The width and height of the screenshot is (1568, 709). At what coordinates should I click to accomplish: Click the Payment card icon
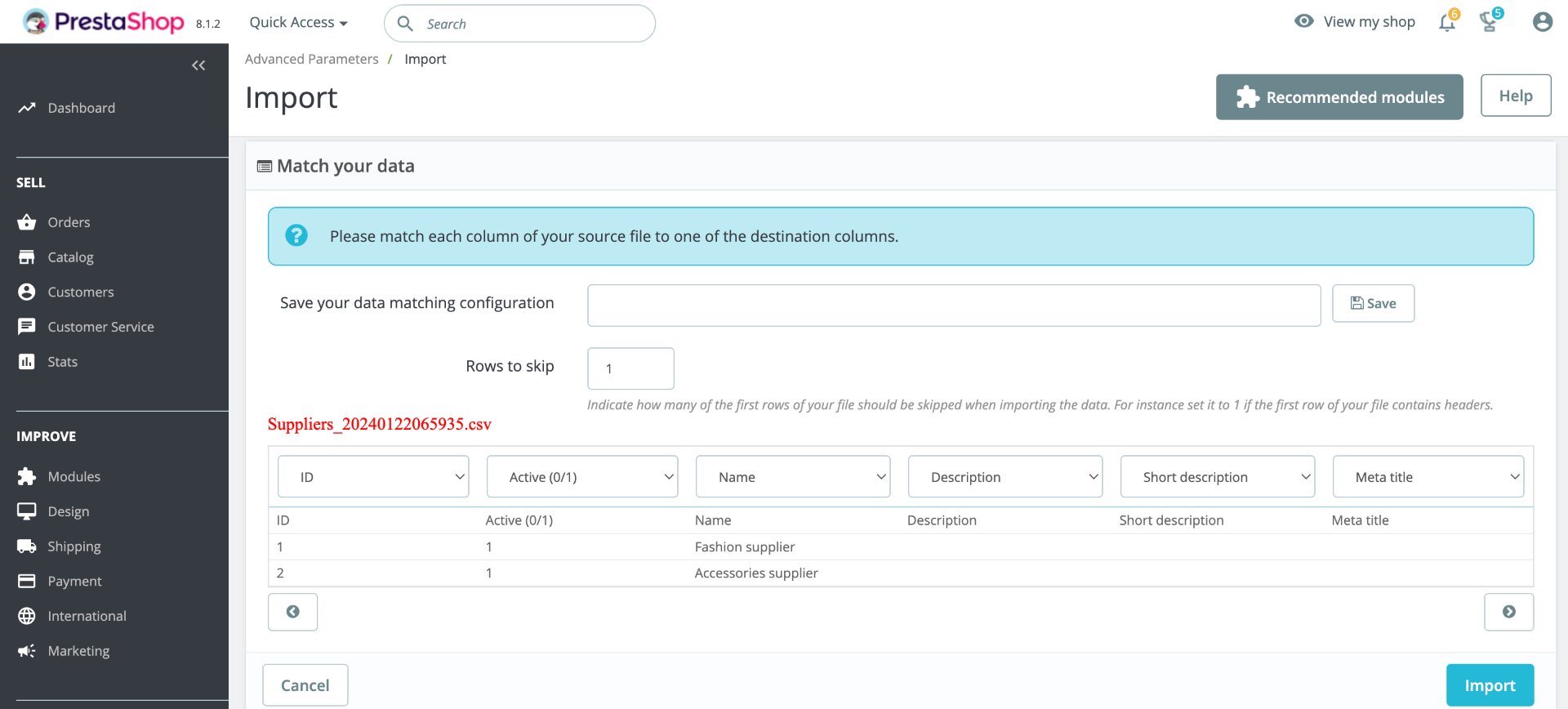(x=27, y=581)
